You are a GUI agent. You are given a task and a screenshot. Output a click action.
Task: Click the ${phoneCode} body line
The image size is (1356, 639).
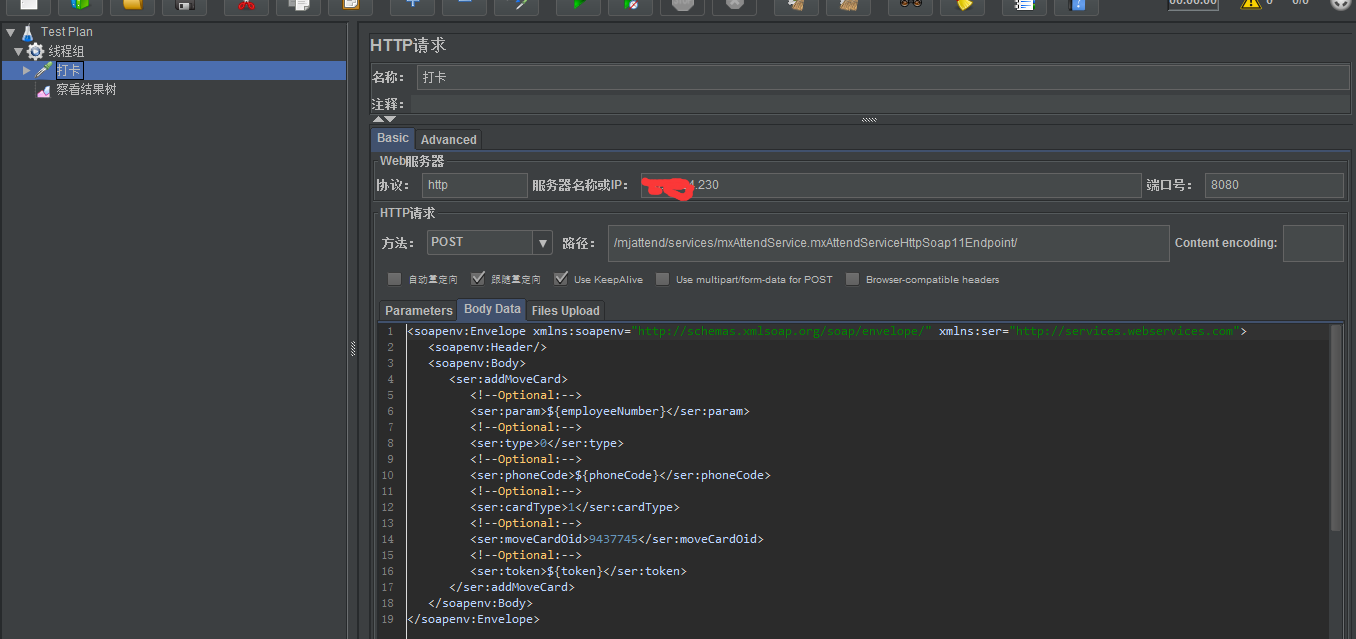pos(620,475)
